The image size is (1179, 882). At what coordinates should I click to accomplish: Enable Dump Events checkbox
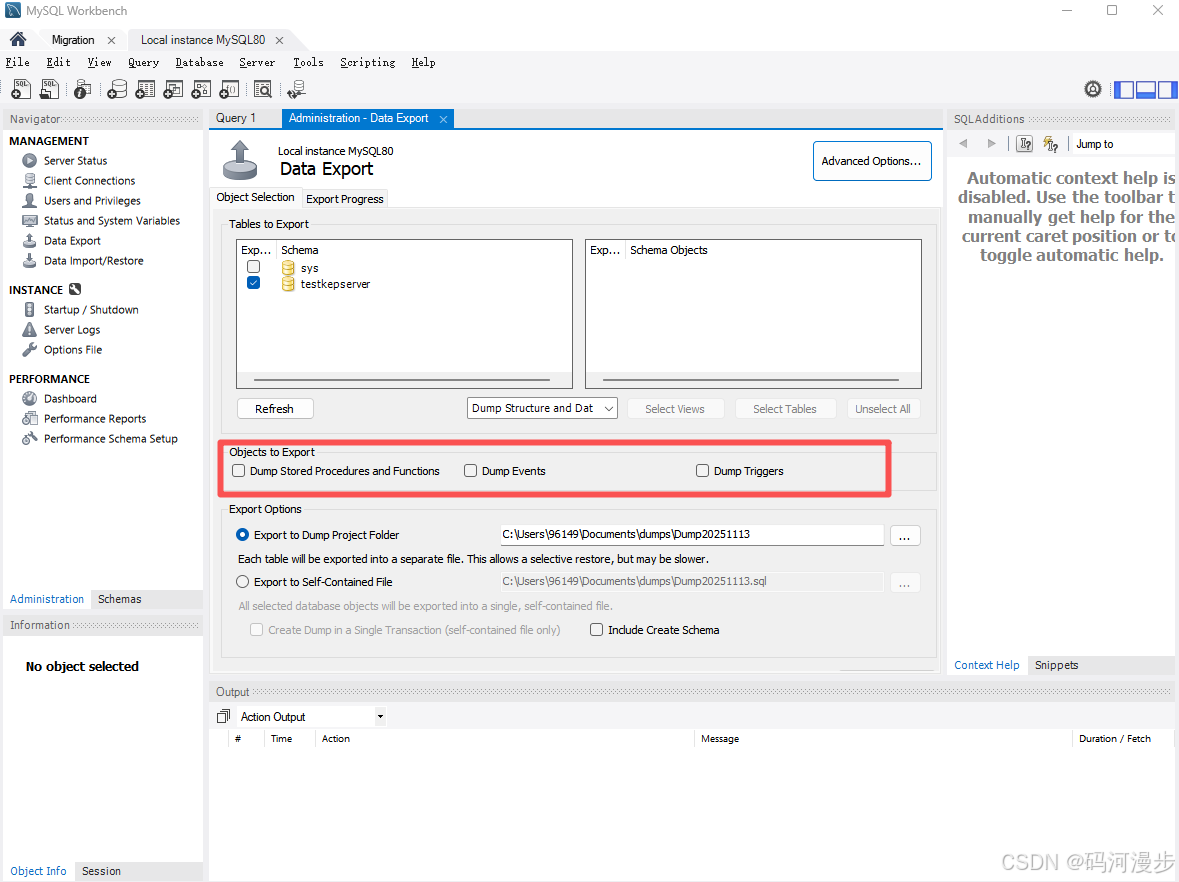click(471, 471)
